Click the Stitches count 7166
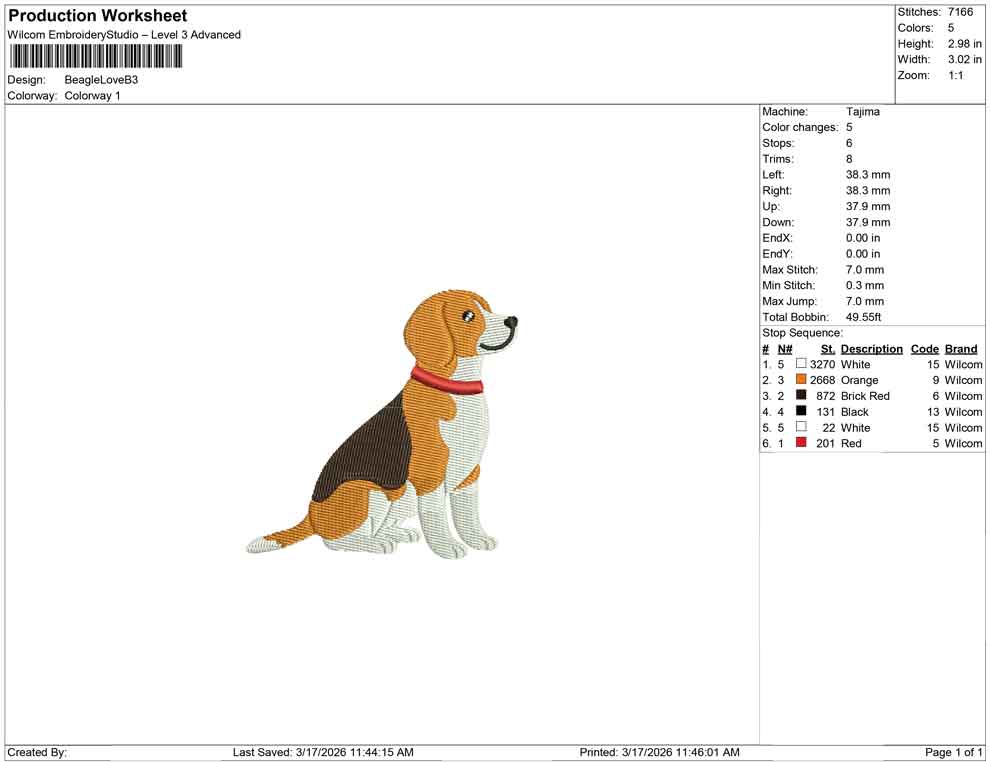990x762 pixels. [x=960, y=12]
